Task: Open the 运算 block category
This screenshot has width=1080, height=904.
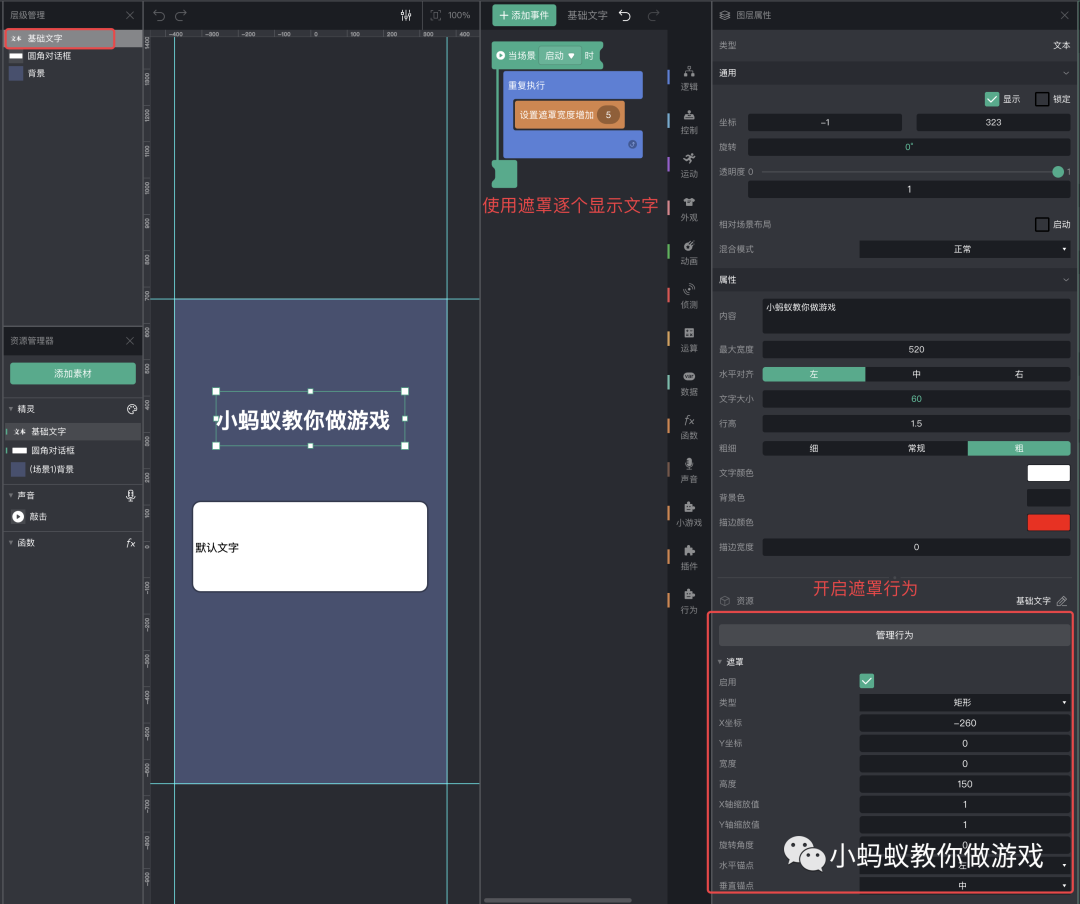Action: coord(689,340)
